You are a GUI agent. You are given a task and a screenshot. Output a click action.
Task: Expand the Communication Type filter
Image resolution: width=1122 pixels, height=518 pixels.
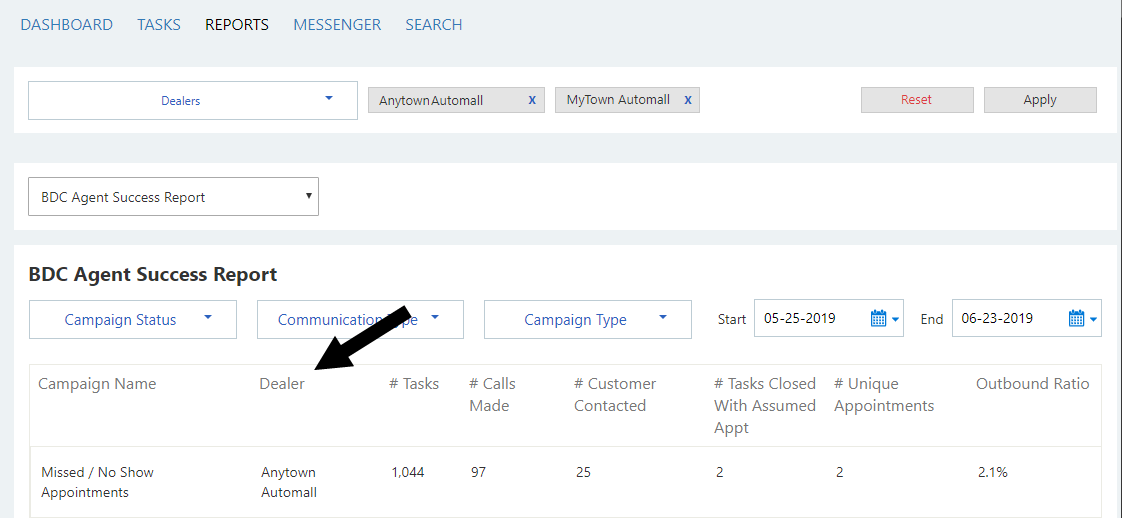click(x=360, y=320)
